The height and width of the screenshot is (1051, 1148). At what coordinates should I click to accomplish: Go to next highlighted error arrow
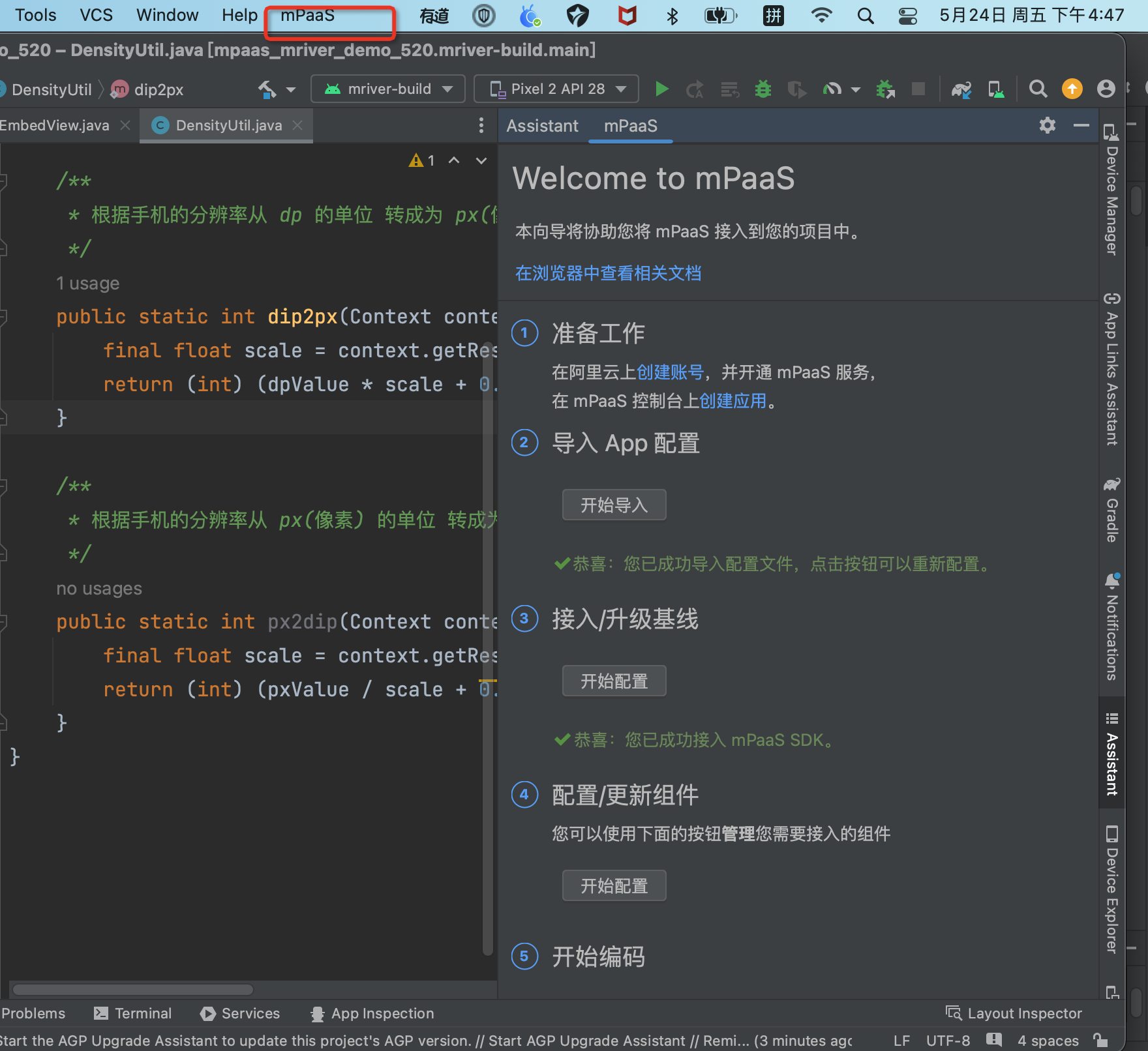481,160
